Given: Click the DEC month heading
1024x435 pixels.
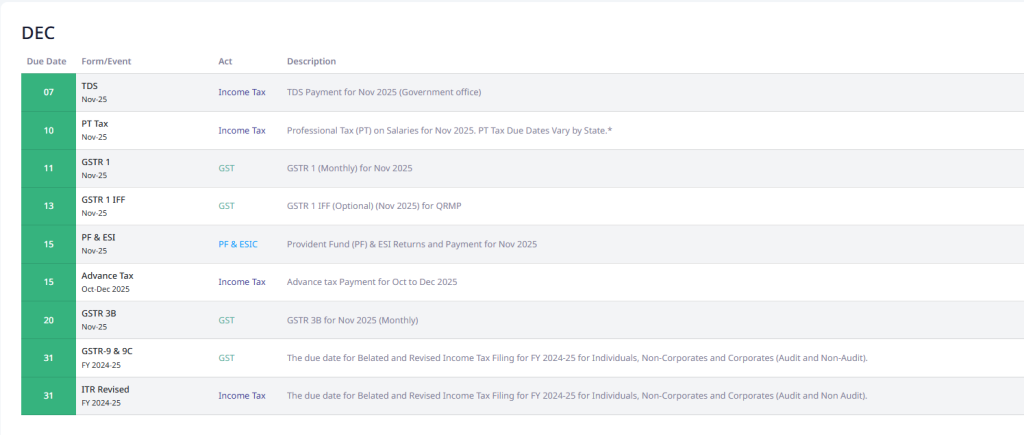Looking at the screenshot, I should (38, 32).
